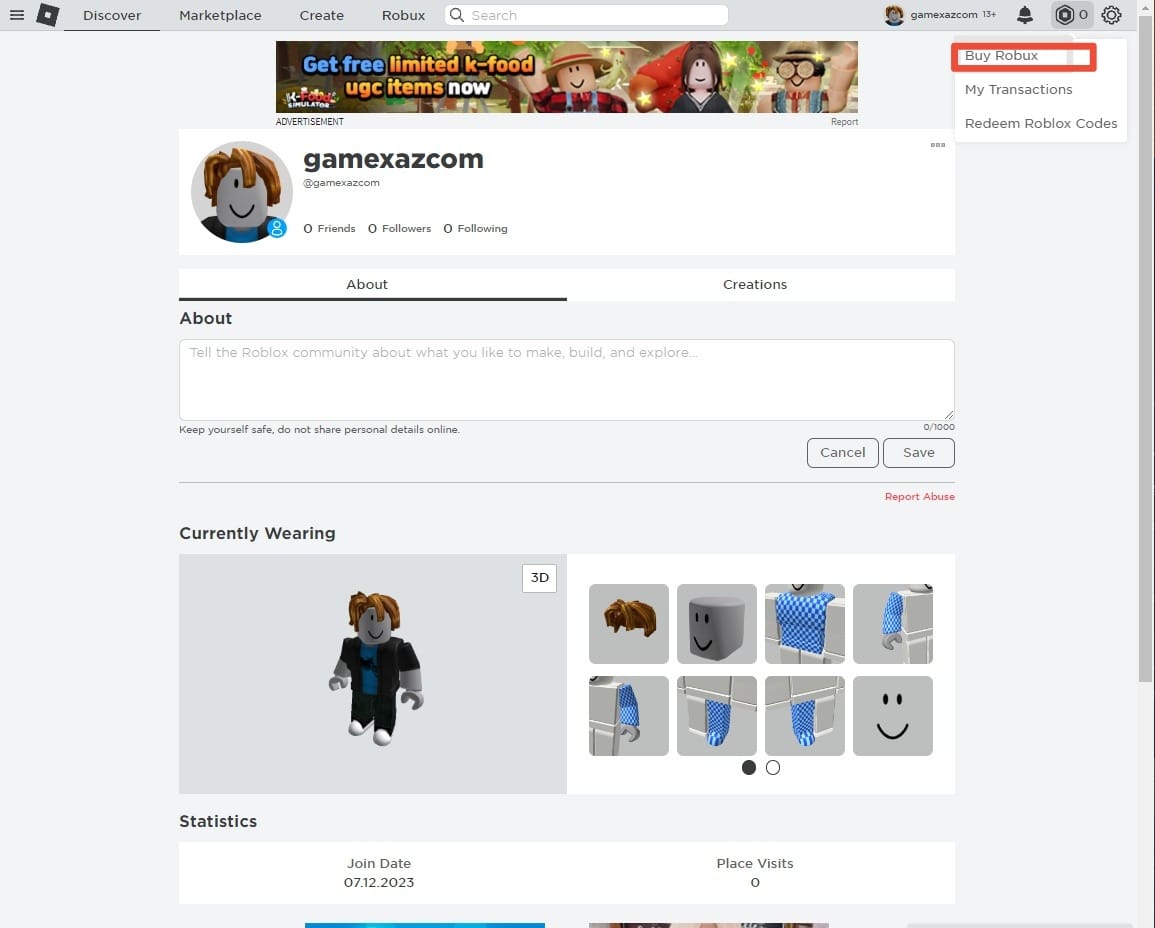1155x928 pixels.
Task: Choose Redeem Roblox Codes
Action: [x=1041, y=124]
